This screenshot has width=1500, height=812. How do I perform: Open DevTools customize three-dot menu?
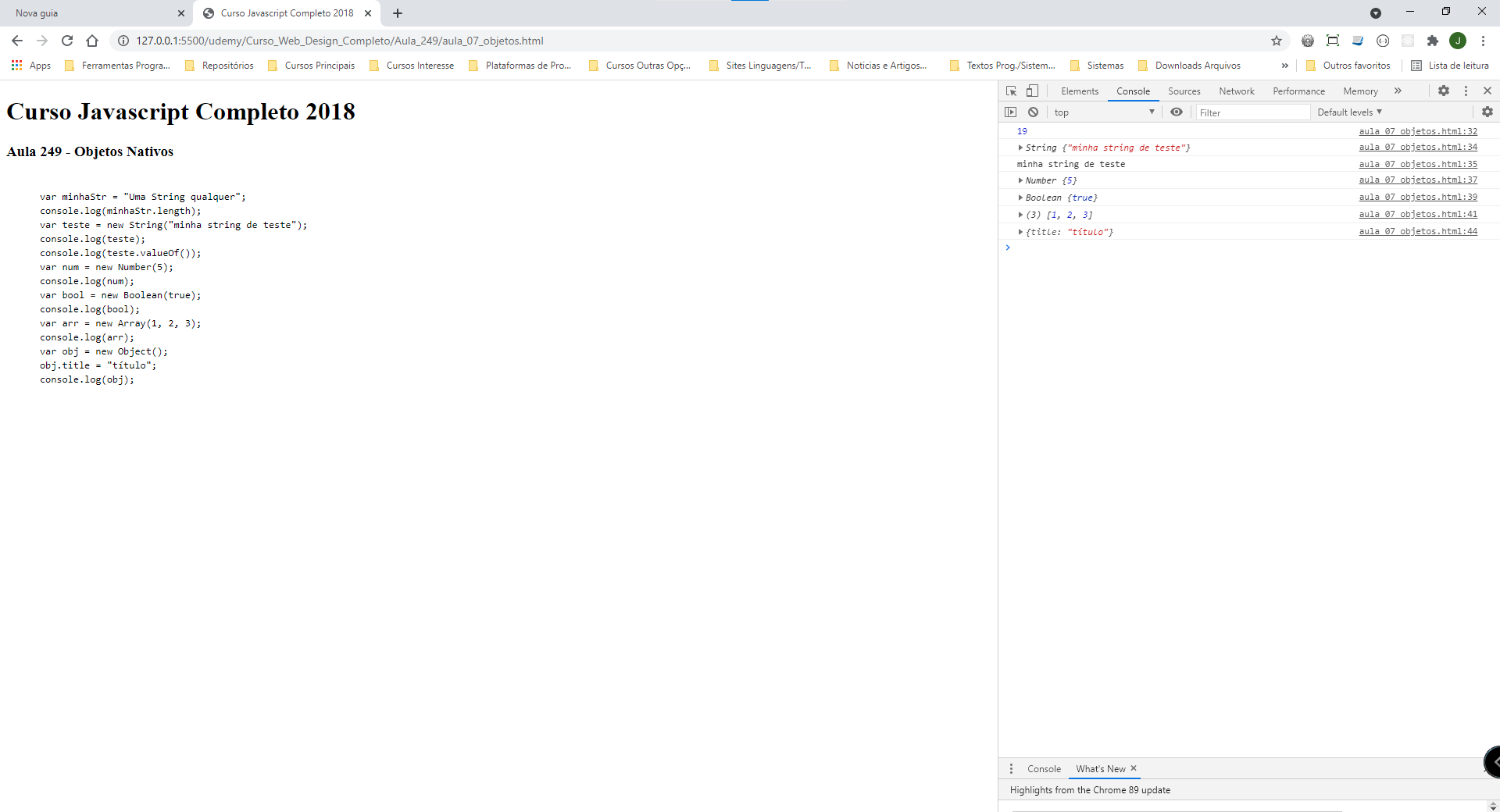1466,91
